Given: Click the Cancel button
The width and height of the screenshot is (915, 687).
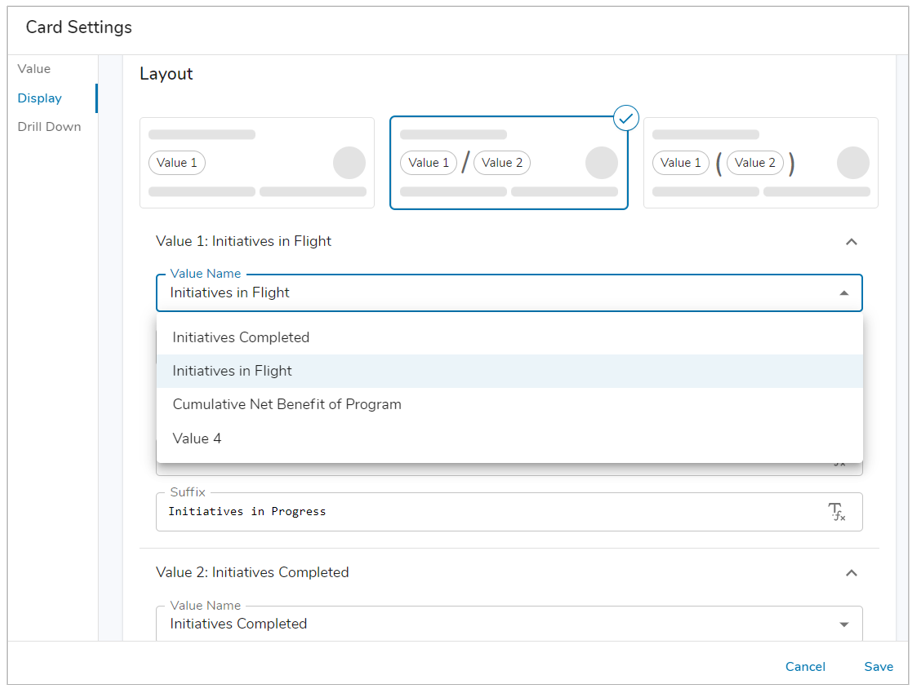Looking at the screenshot, I should (x=805, y=666).
